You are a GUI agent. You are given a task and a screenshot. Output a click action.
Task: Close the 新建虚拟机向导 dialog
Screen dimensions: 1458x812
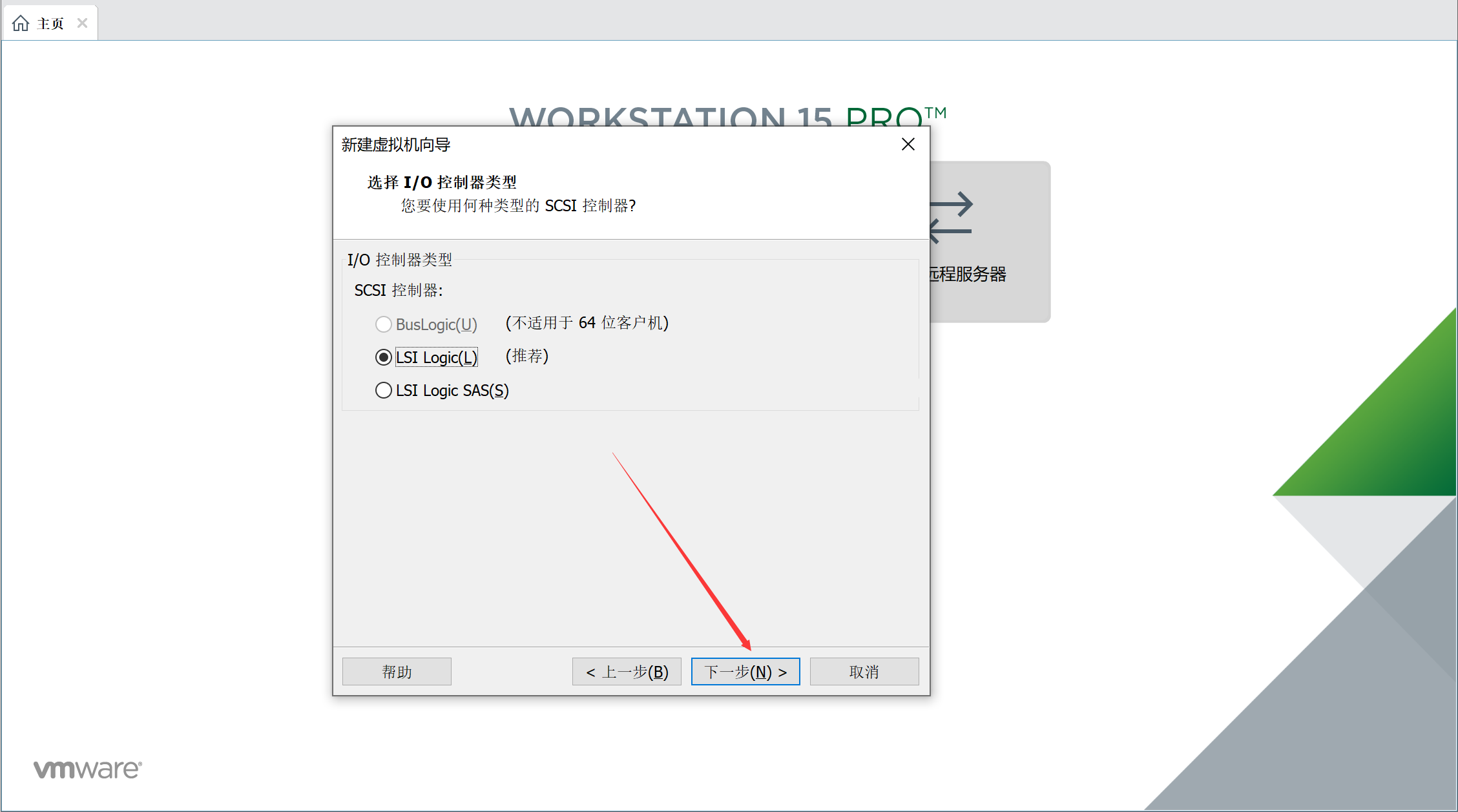(908, 144)
